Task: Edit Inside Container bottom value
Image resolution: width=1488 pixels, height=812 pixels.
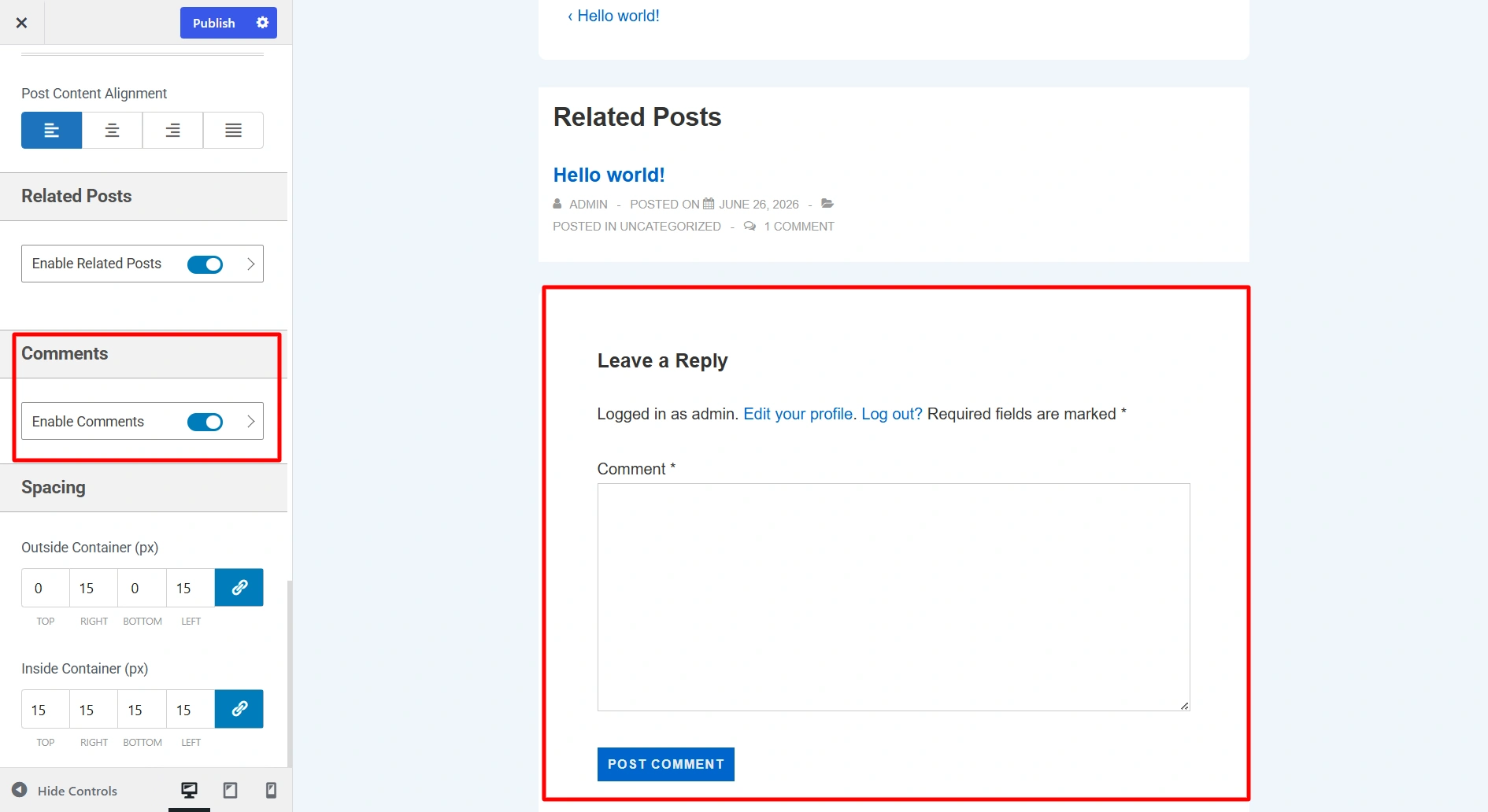Action: point(143,710)
